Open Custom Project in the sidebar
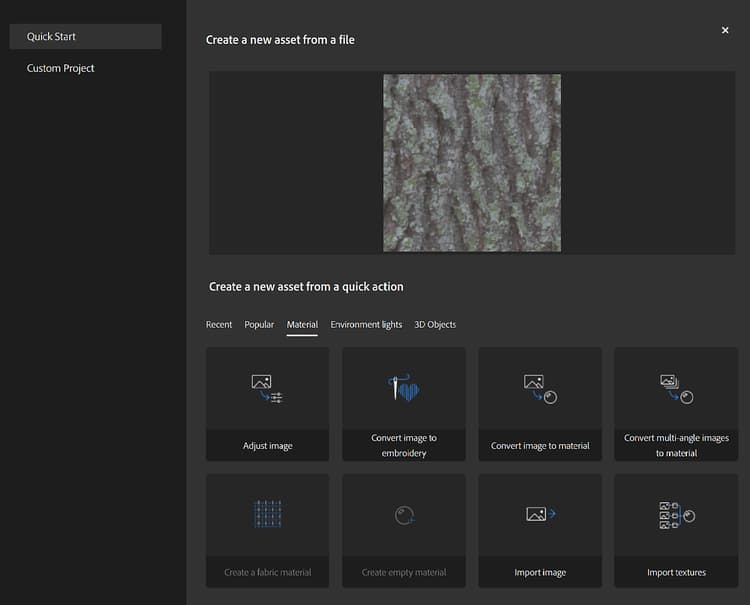 click(x=60, y=68)
